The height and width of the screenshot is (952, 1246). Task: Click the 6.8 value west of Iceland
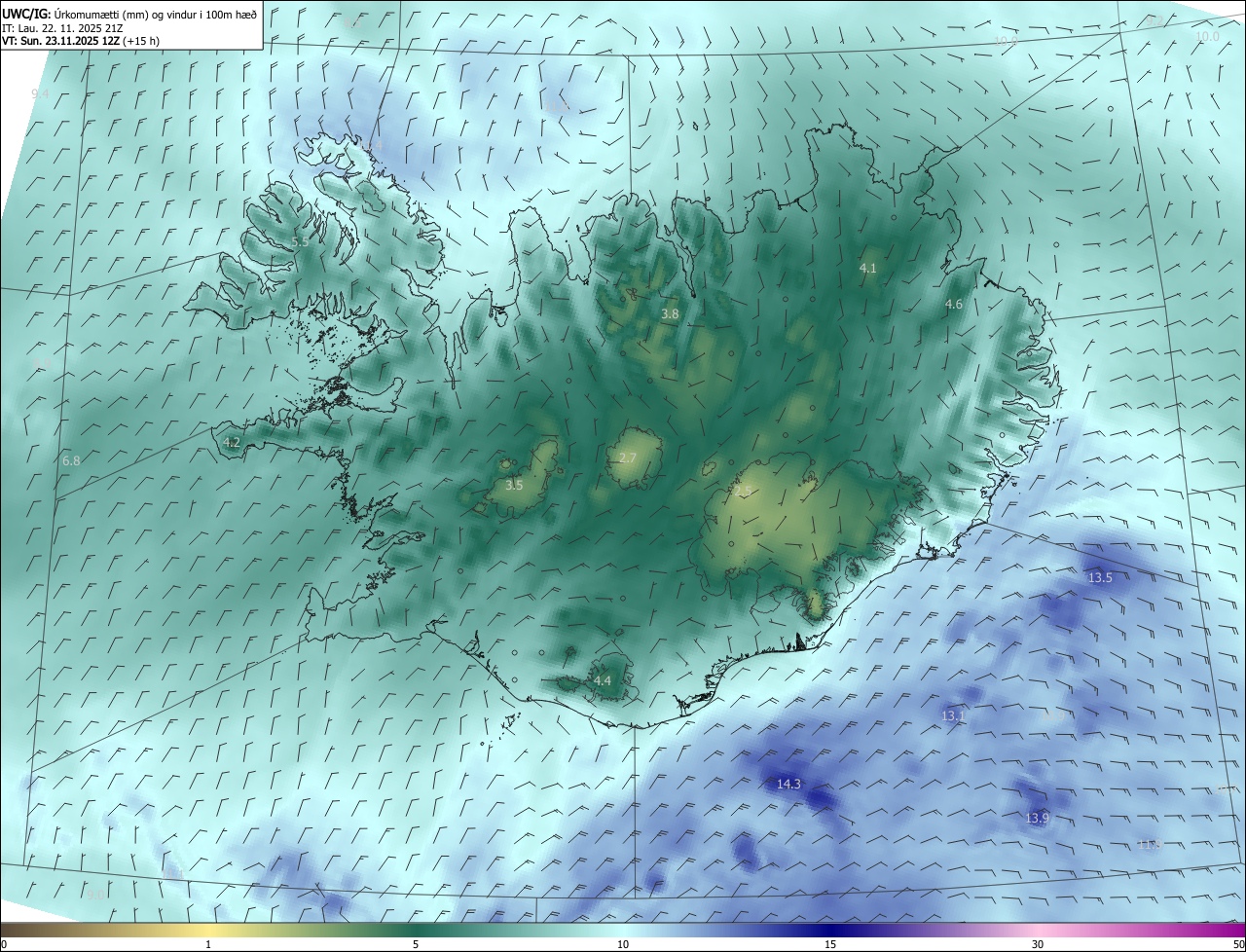pos(70,460)
